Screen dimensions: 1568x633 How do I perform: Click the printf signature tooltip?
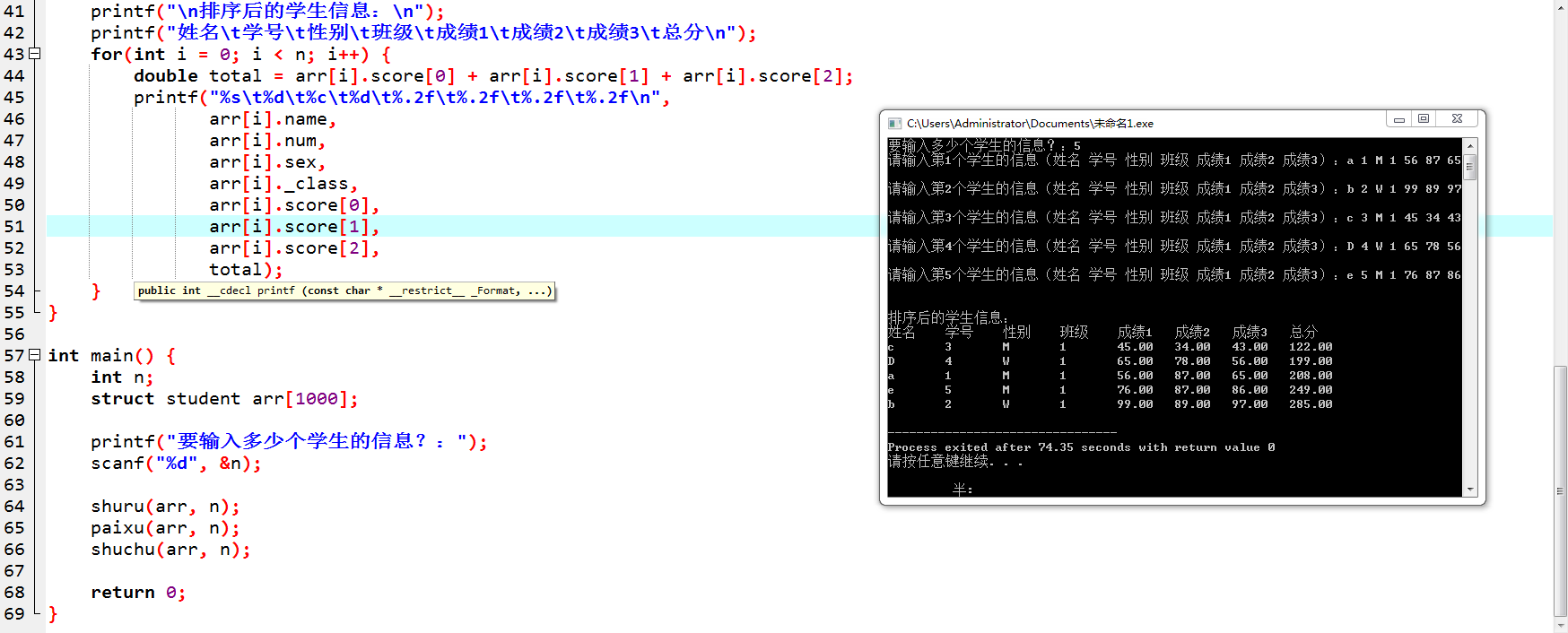344,290
